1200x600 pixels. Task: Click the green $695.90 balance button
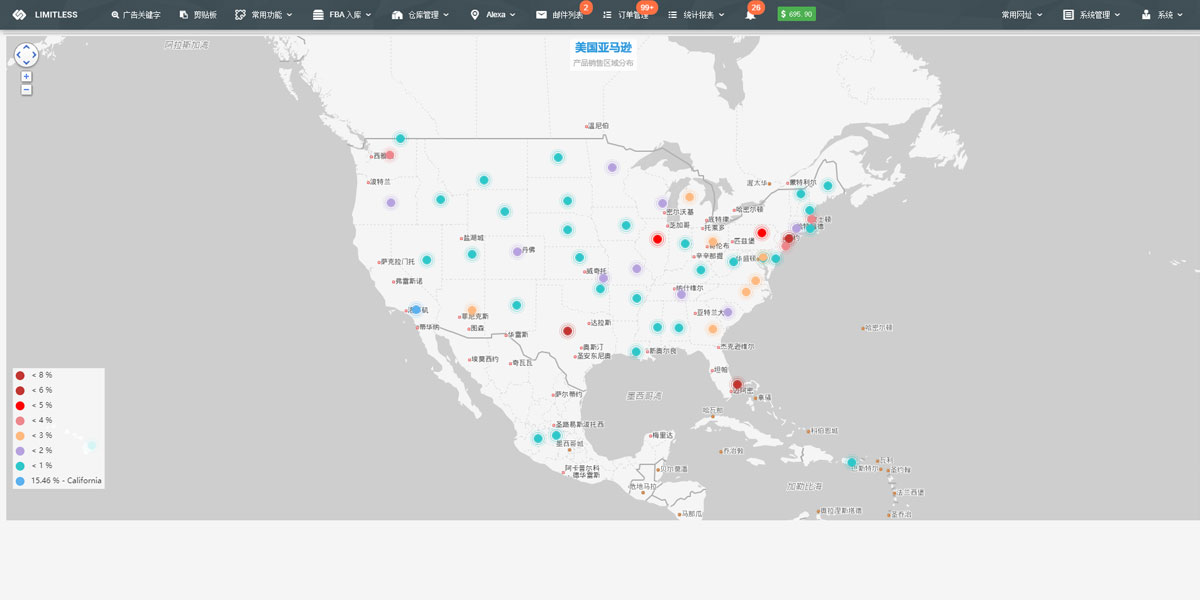point(796,15)
